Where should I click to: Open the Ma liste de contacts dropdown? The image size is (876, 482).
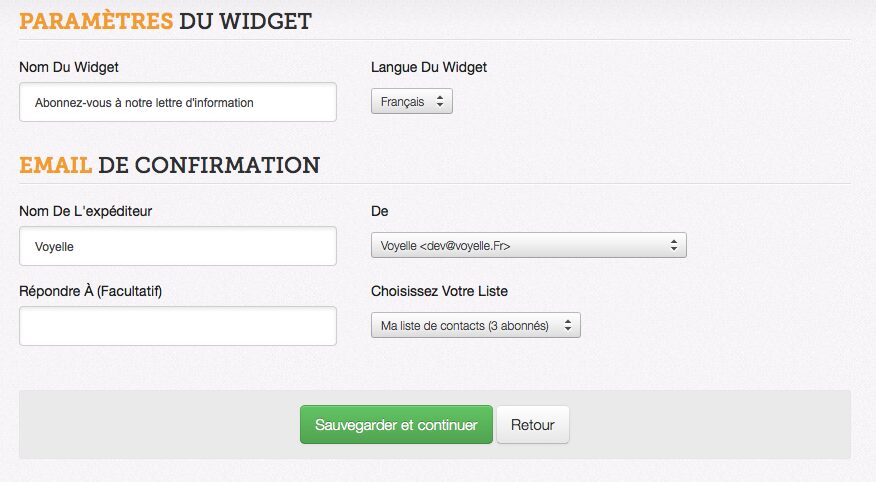tap(474, 325)
